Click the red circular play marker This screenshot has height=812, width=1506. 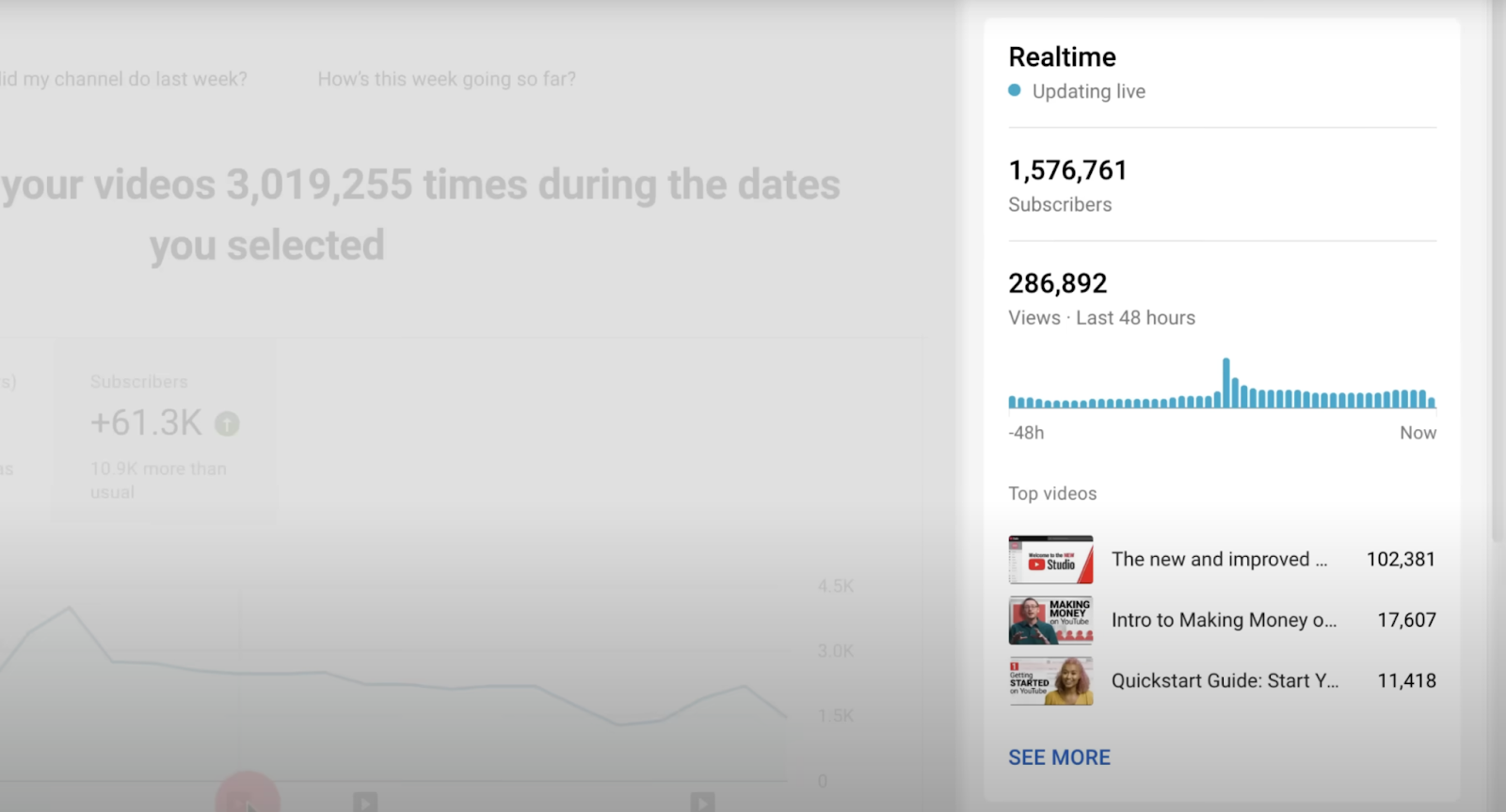click(248, 793)
